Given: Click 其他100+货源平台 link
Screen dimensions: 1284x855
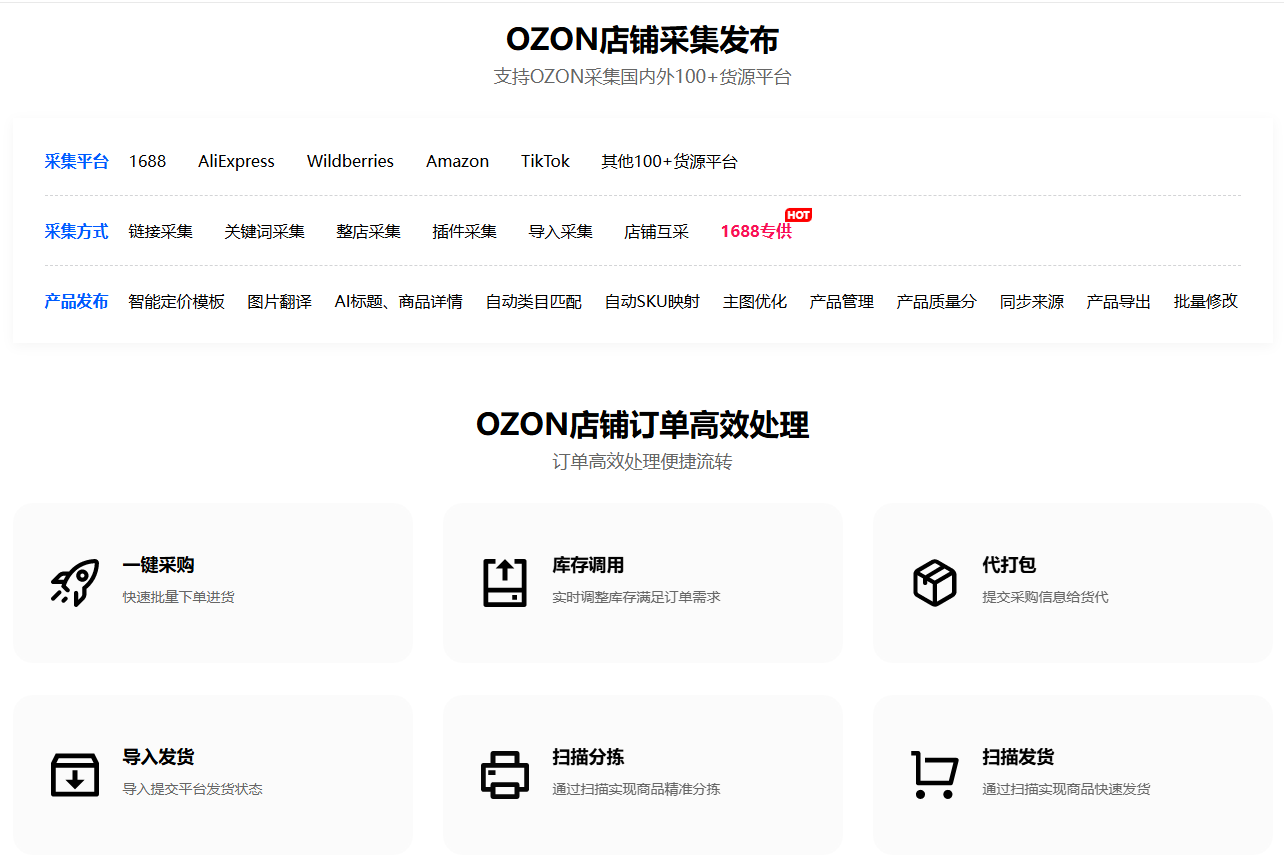Looking at the screenshot, I should [x=669, y=162].
